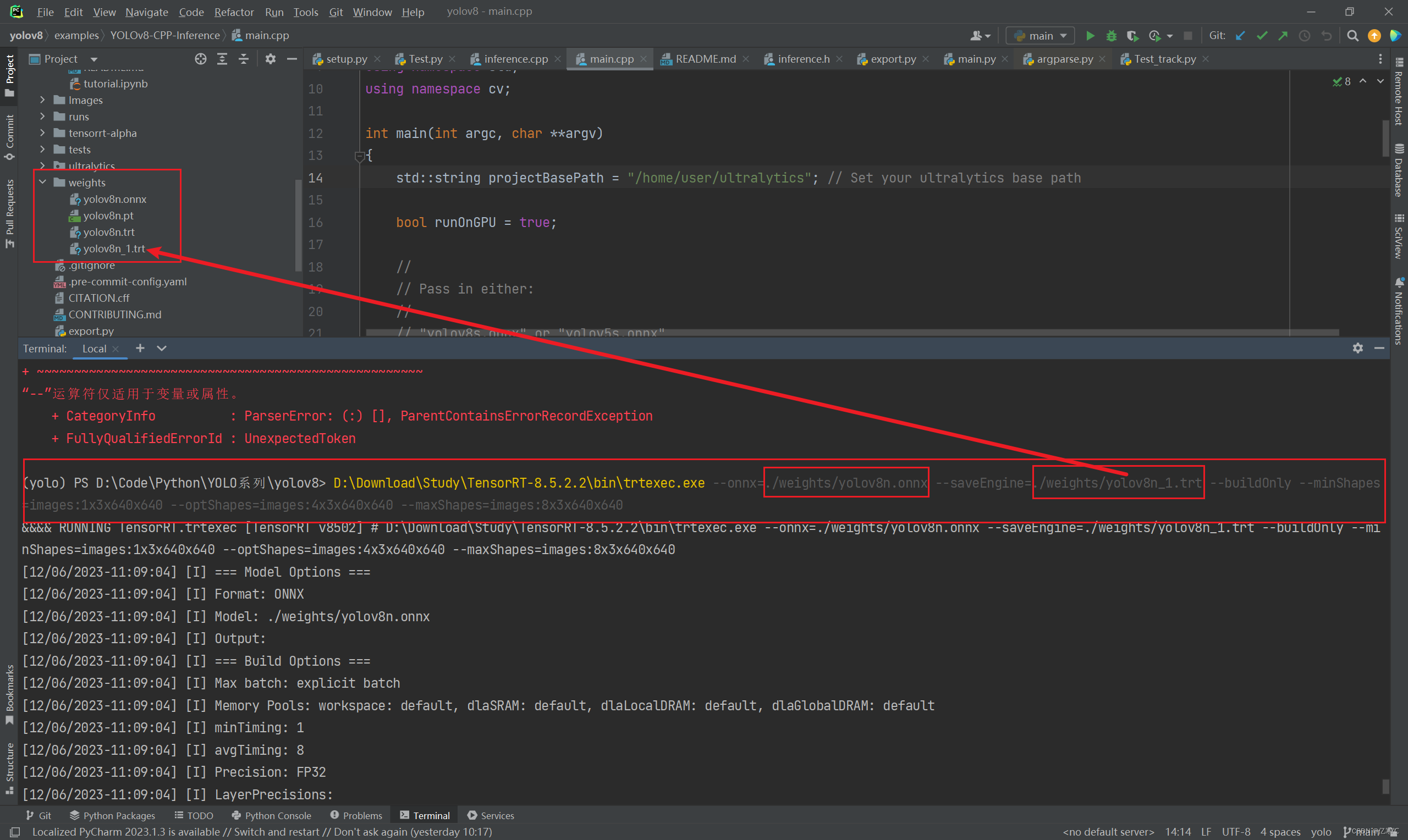Screen dimensions: 1408x840
Task: Expand the tensorrt-alpha folder
Action: [42, 133]
